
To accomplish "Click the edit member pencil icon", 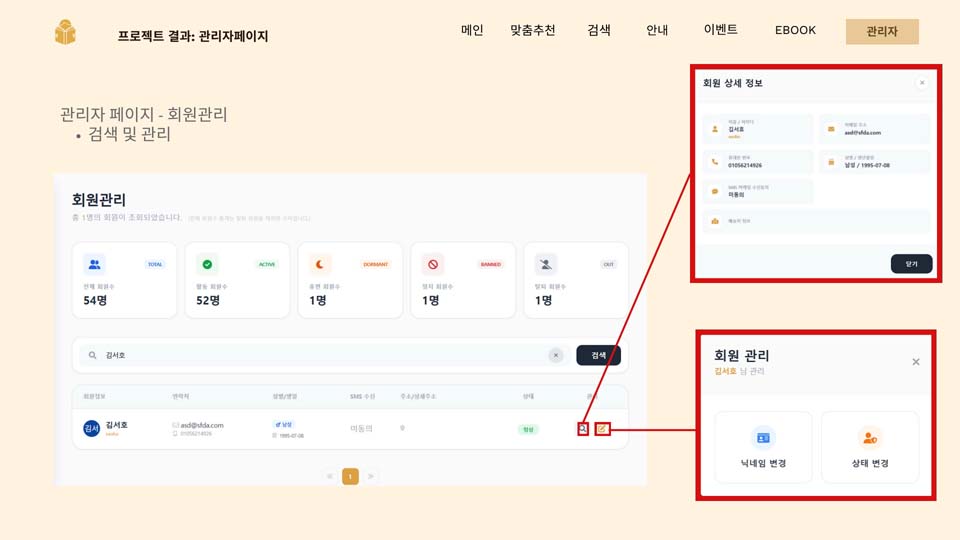I will (x=602, y=429).
